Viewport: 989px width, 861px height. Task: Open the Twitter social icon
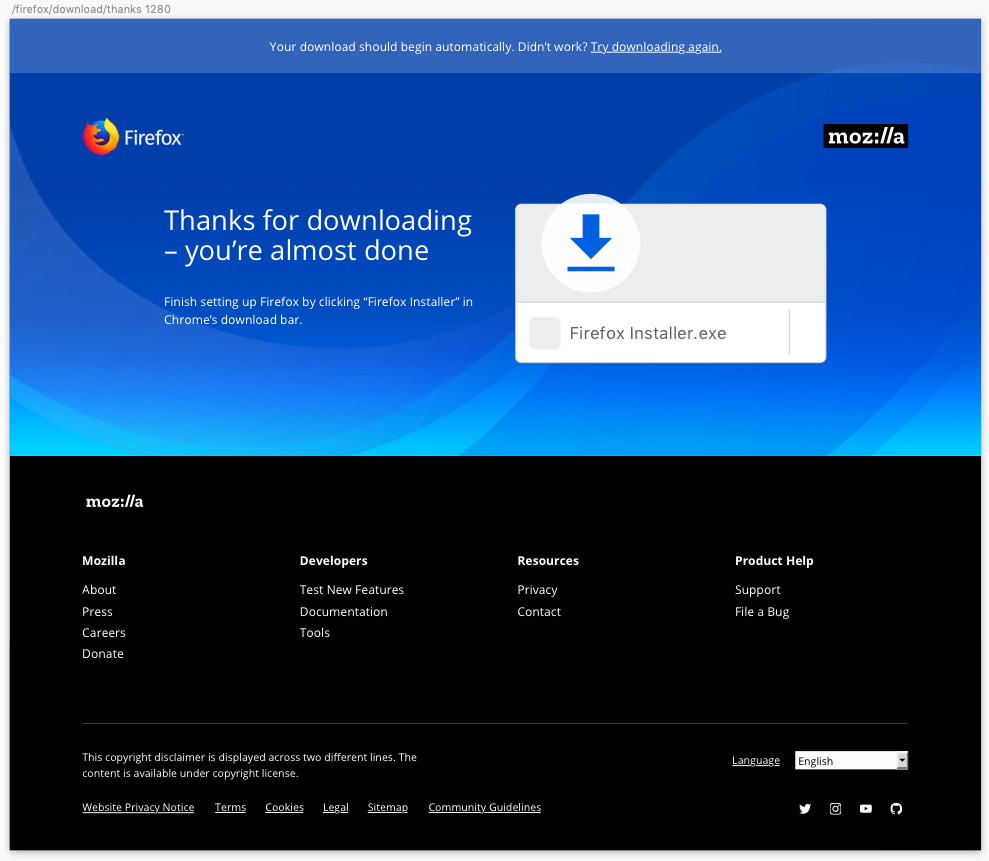point(805,809)
